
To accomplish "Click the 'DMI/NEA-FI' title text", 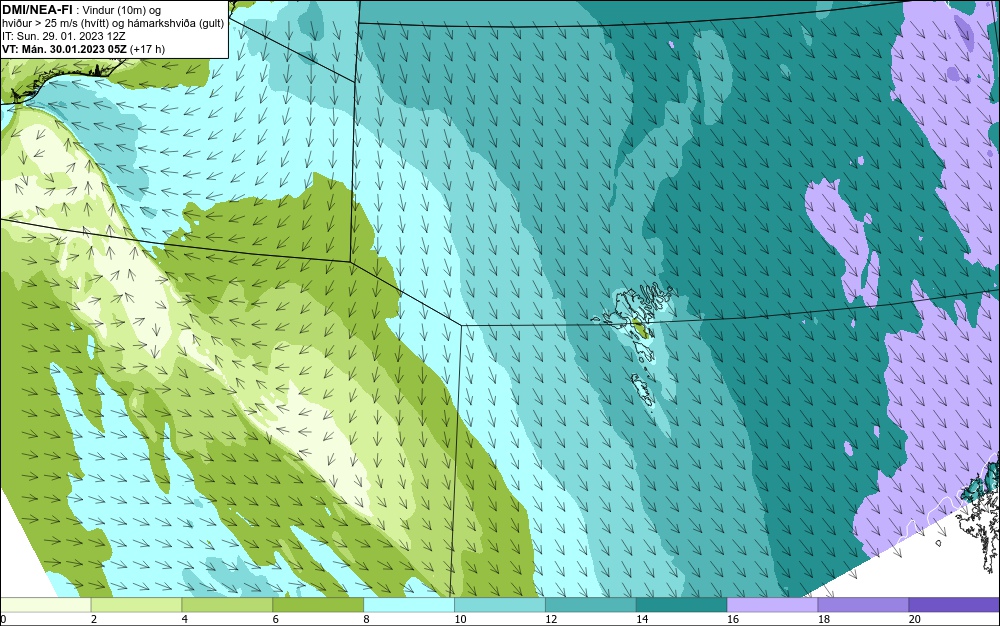I will click(x=37, y=9).
